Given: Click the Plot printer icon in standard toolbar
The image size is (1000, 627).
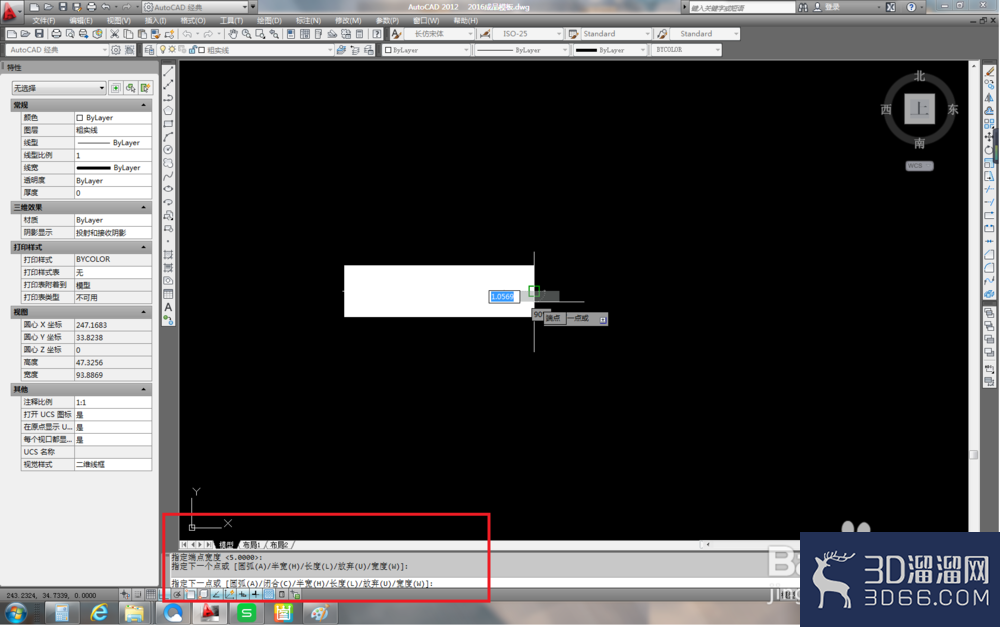Looking at the screenshot, I should 56,34.
